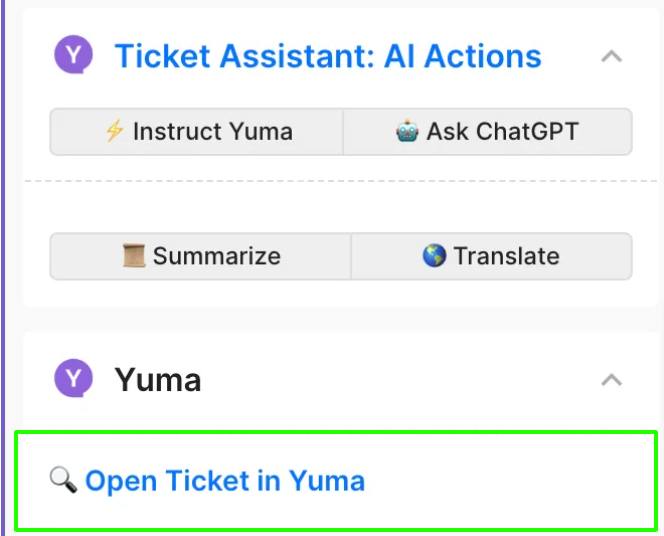Click the purple vertical bar at the left edge
The width and height of the screenshot is (664, 536).
3,268
